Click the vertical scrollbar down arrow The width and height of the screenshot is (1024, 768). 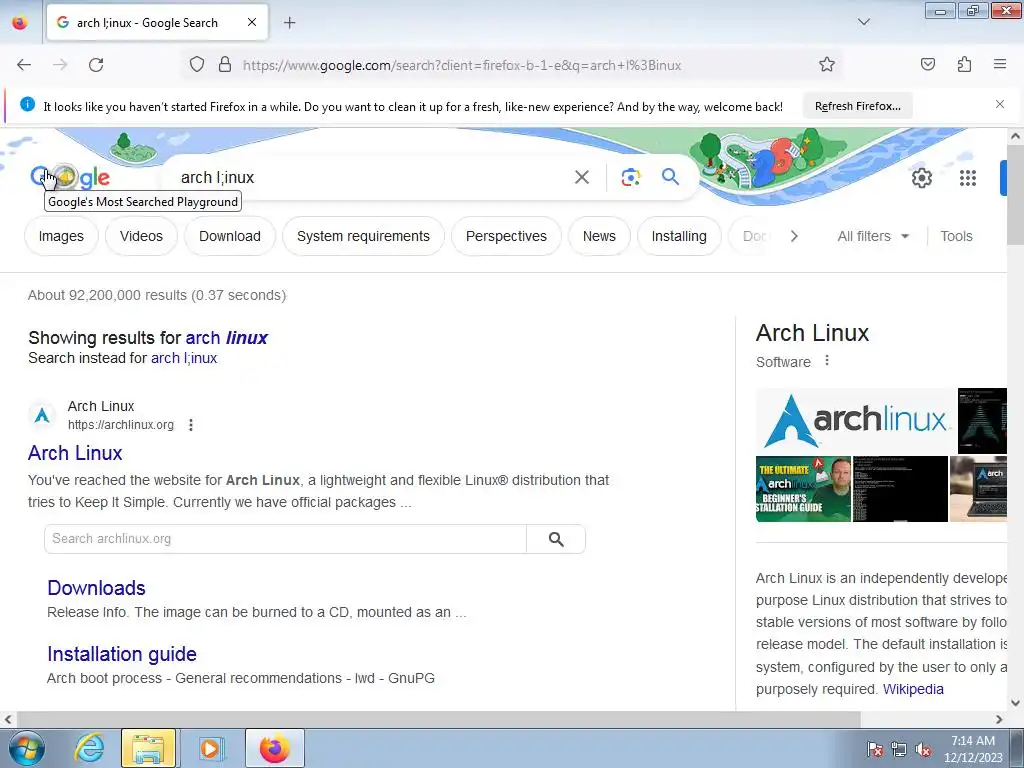[x=1015, y=703]
